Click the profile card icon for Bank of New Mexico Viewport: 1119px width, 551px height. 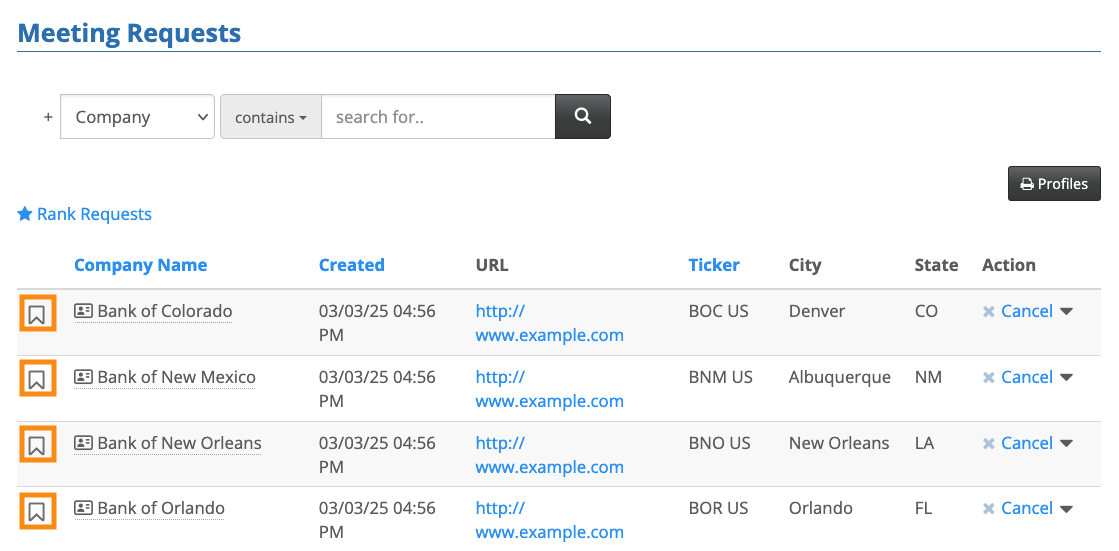click(84, 377)
